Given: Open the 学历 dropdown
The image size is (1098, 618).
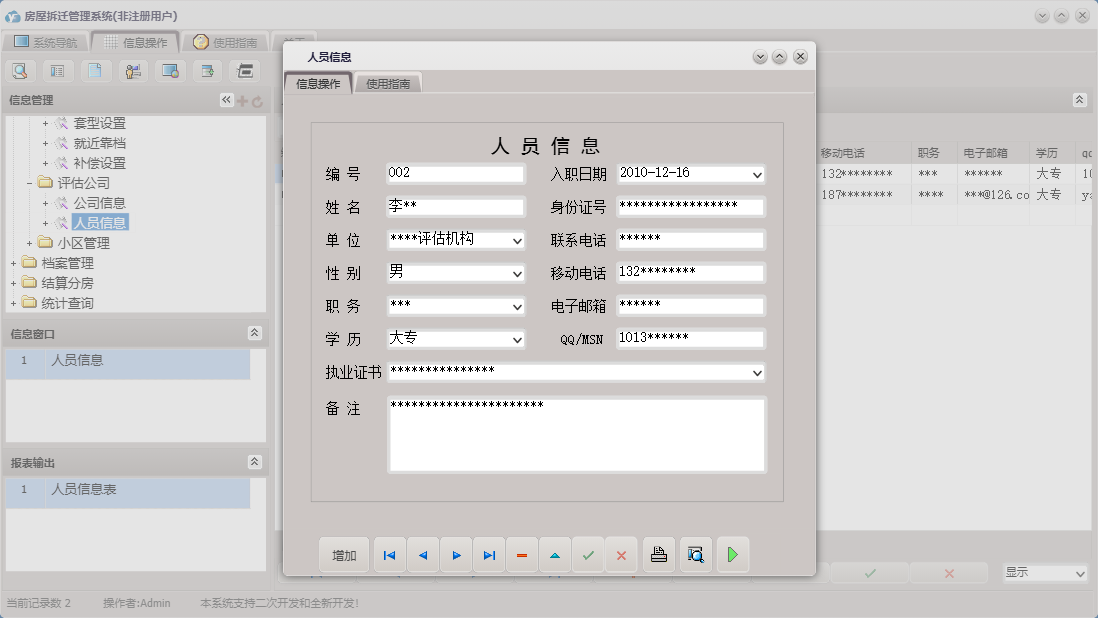Looking at the screenshot, I should tap(517, 339).
